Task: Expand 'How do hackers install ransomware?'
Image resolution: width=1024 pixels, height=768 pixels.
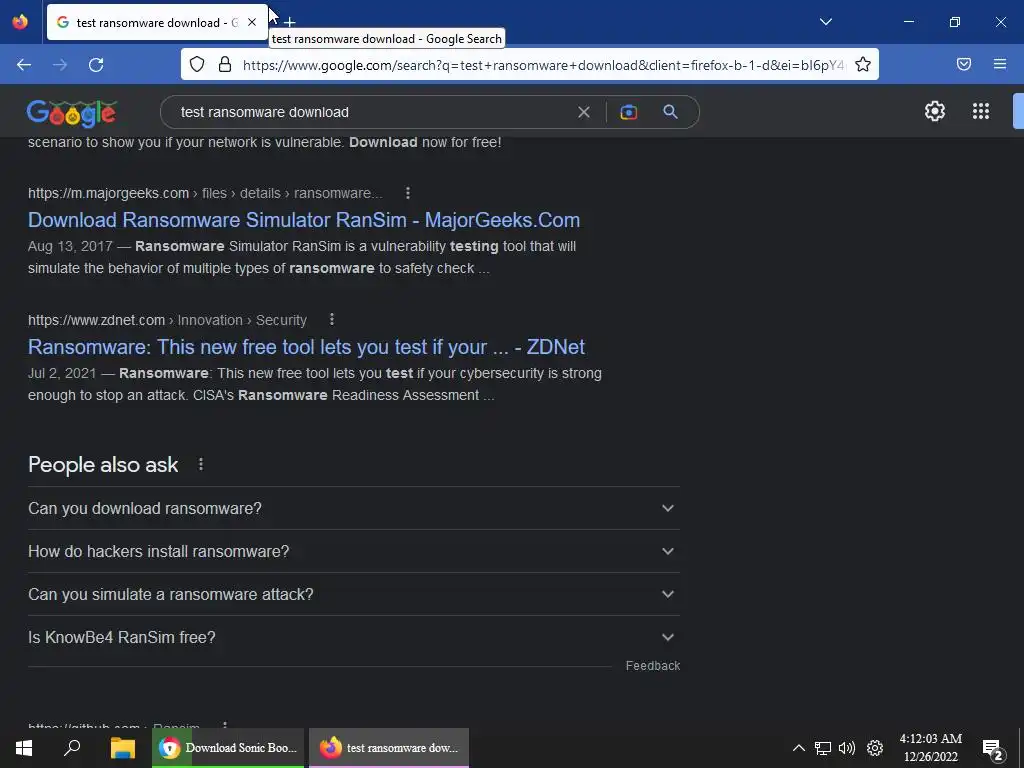Action: click(x=354, y=551)
